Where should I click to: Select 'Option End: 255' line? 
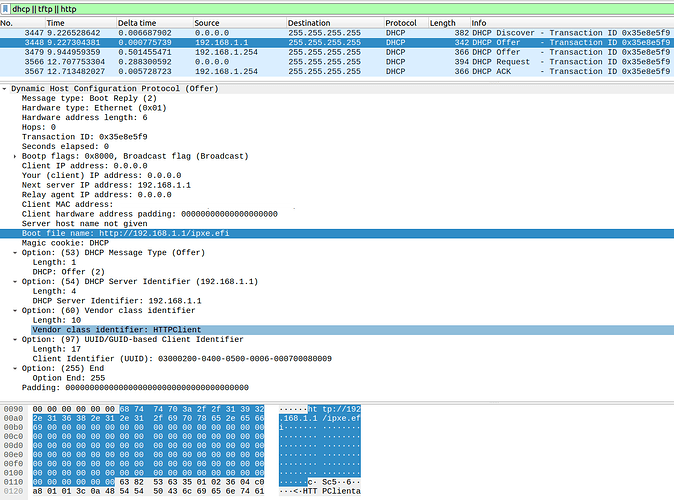tap(69, 378)
